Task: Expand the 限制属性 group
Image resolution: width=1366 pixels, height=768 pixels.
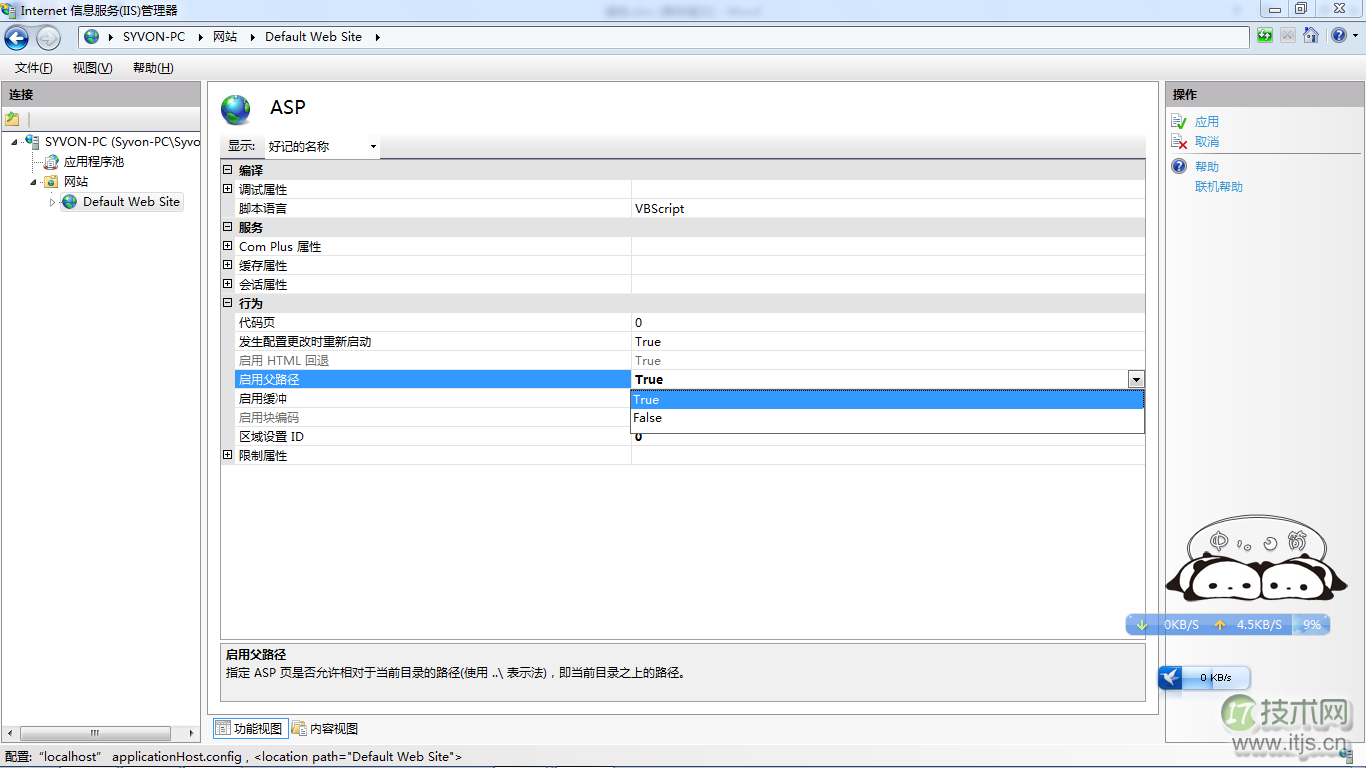Action: pos(228,455)
